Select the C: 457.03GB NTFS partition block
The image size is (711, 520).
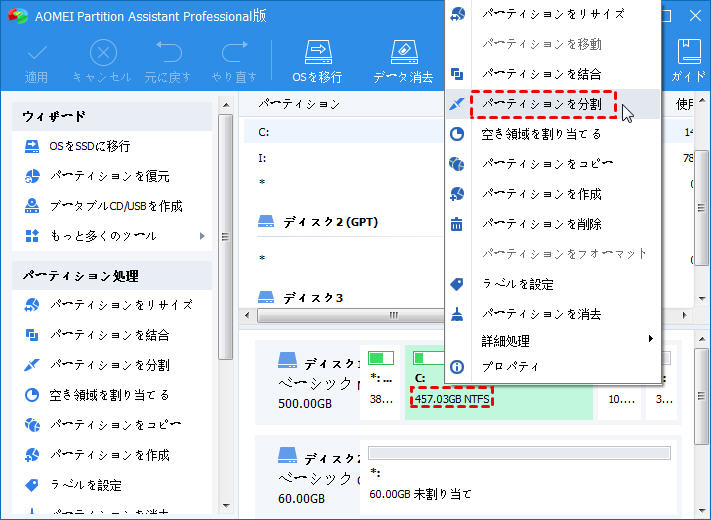pyautogui.click(x=499, y=383)
